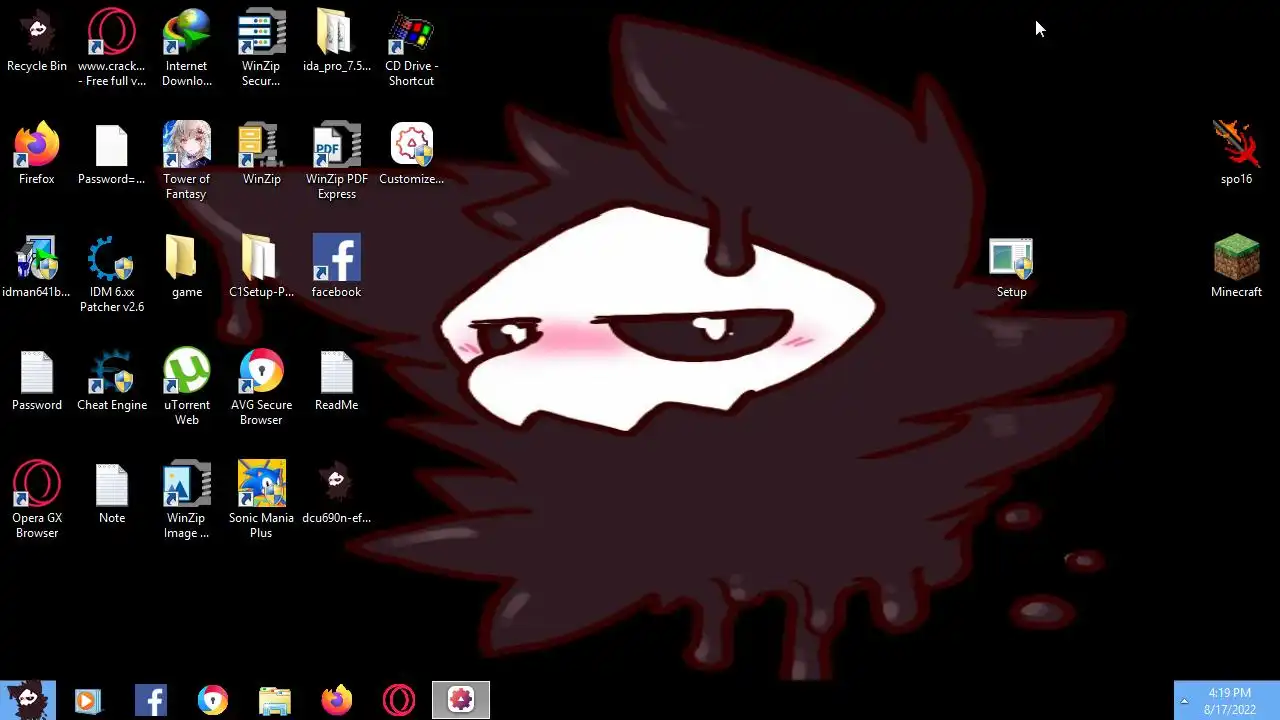Launch Opera GX Browser from desktop
The height and width of the screenshot is (720, 1280).
[x=37, y=500]
